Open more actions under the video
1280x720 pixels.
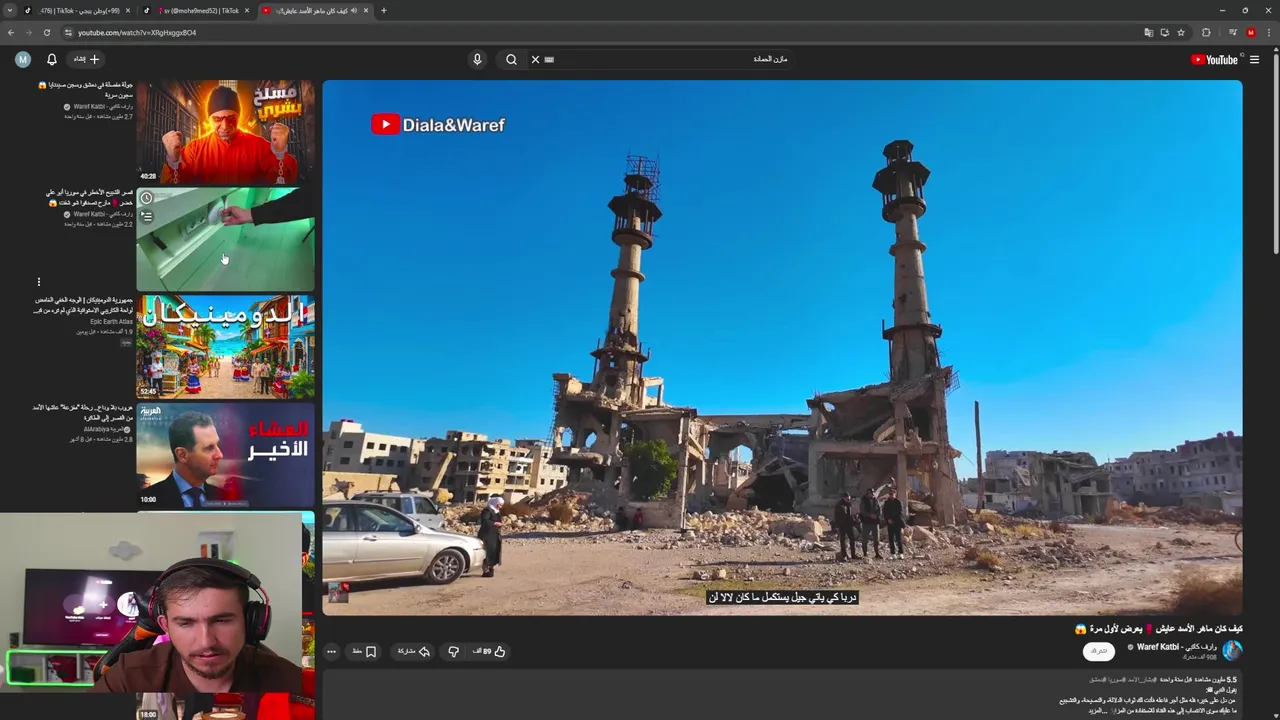(x=331, y=651)
